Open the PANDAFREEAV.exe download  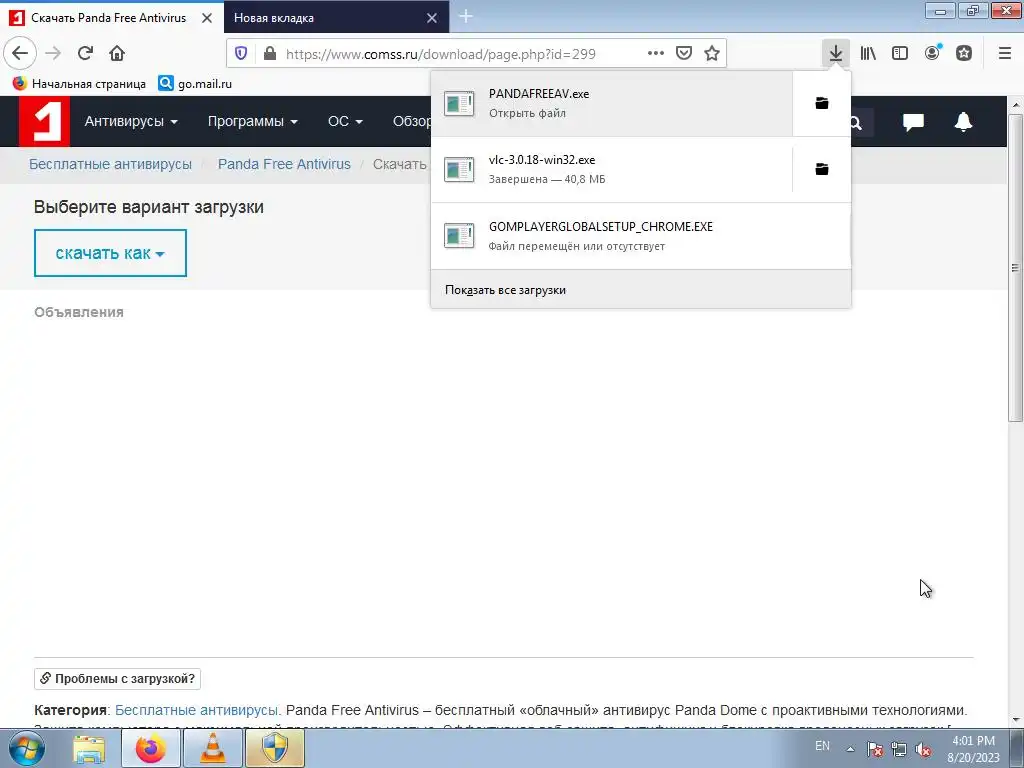pos(612,103)
